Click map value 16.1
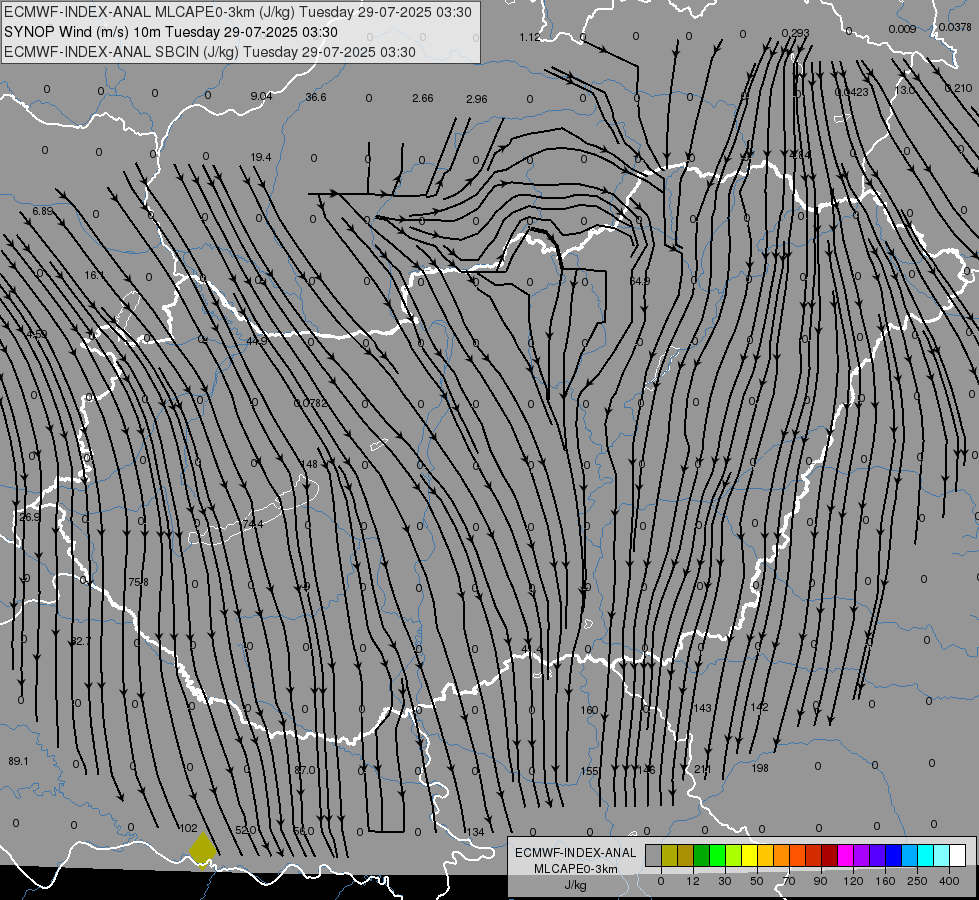Viewport: 979px width, 900px height. [x=94, y=275]
